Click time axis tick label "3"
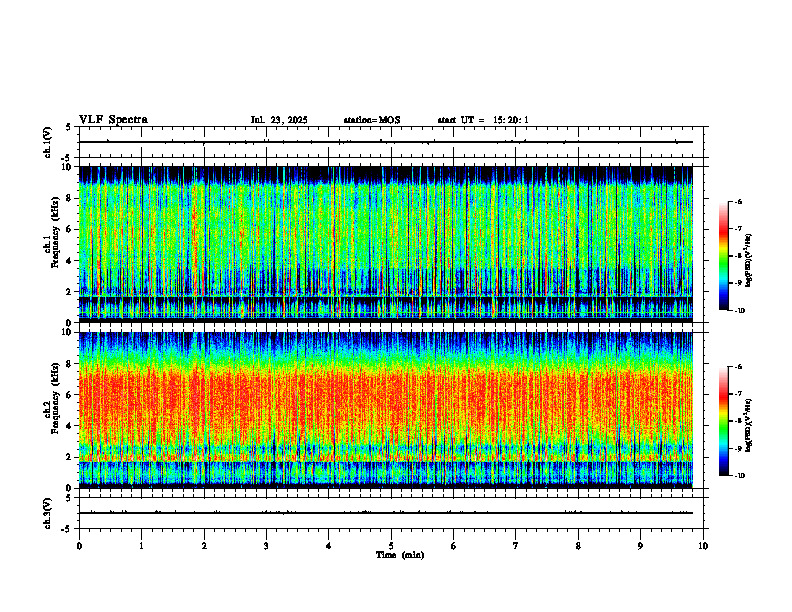The image size is (792, 612). click(x=266, y=546)
